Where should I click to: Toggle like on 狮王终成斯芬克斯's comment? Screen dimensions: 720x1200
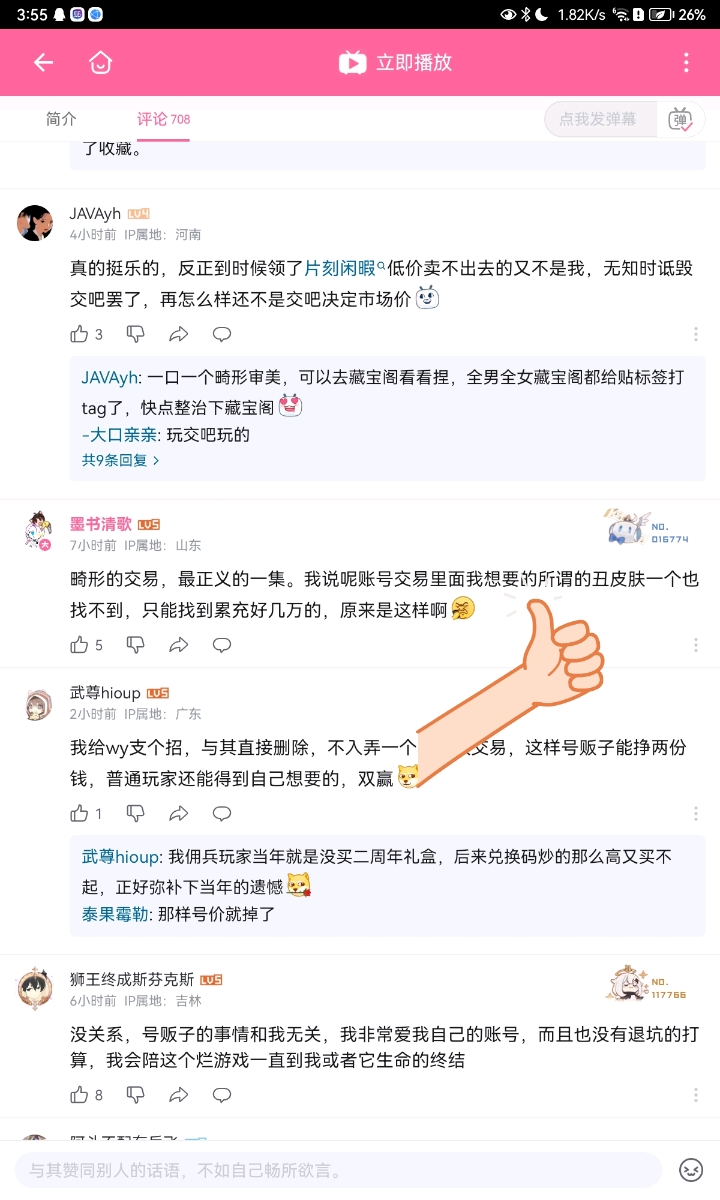[x=79, y=1095]
